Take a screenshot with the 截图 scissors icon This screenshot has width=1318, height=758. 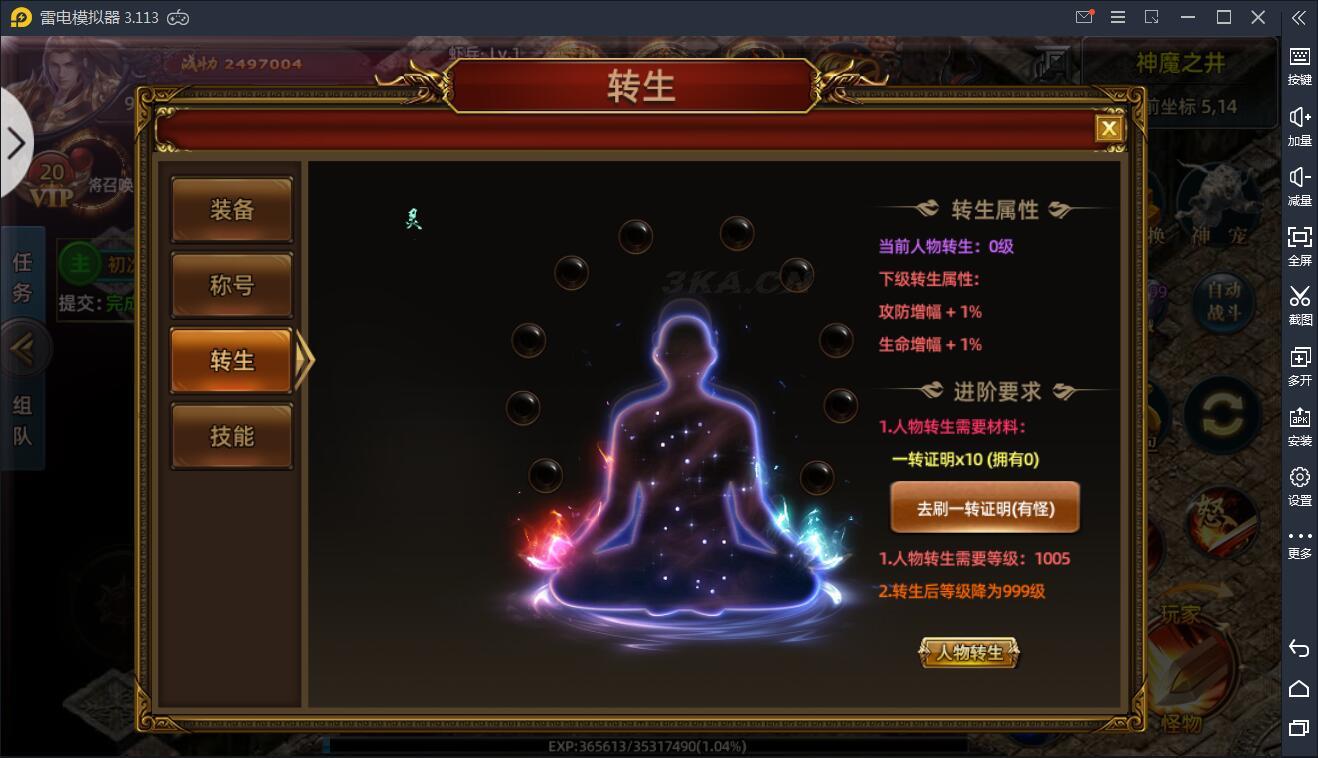(1299, 306)
